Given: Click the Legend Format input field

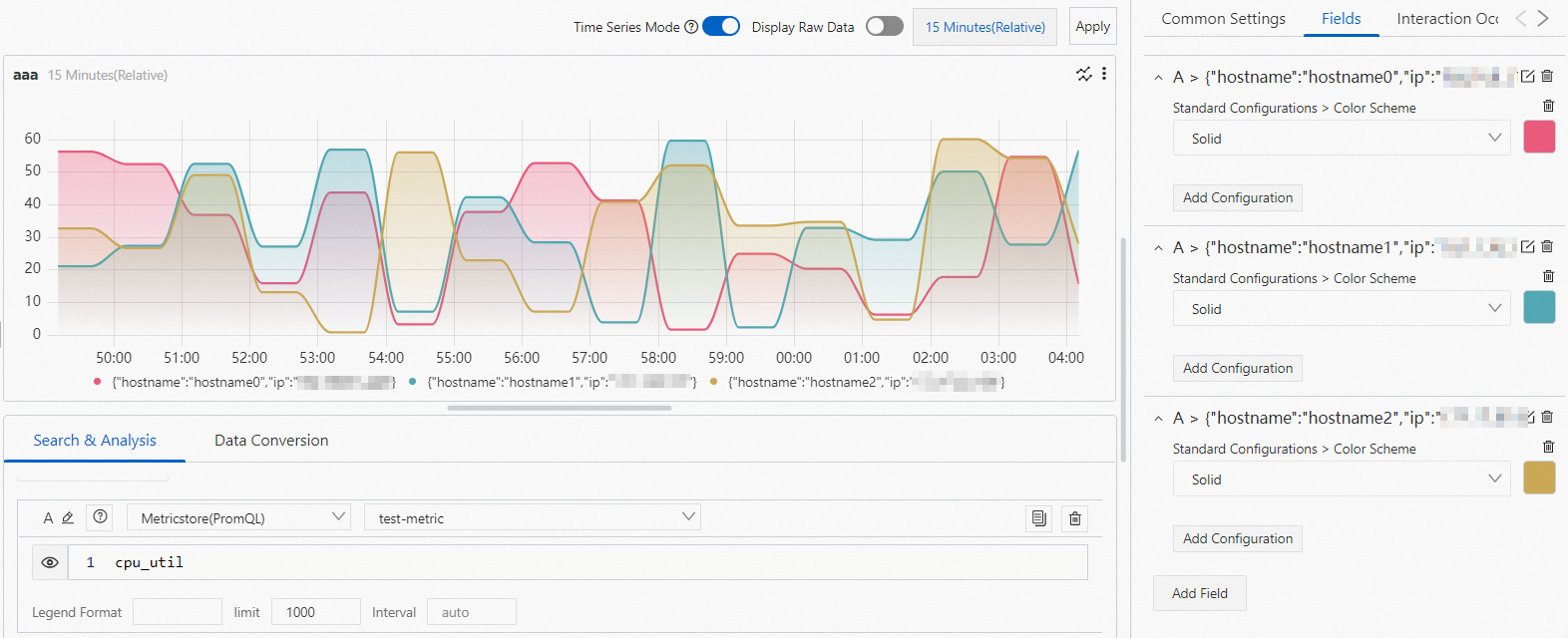Looking at the screenshot, I should [177, 612].
